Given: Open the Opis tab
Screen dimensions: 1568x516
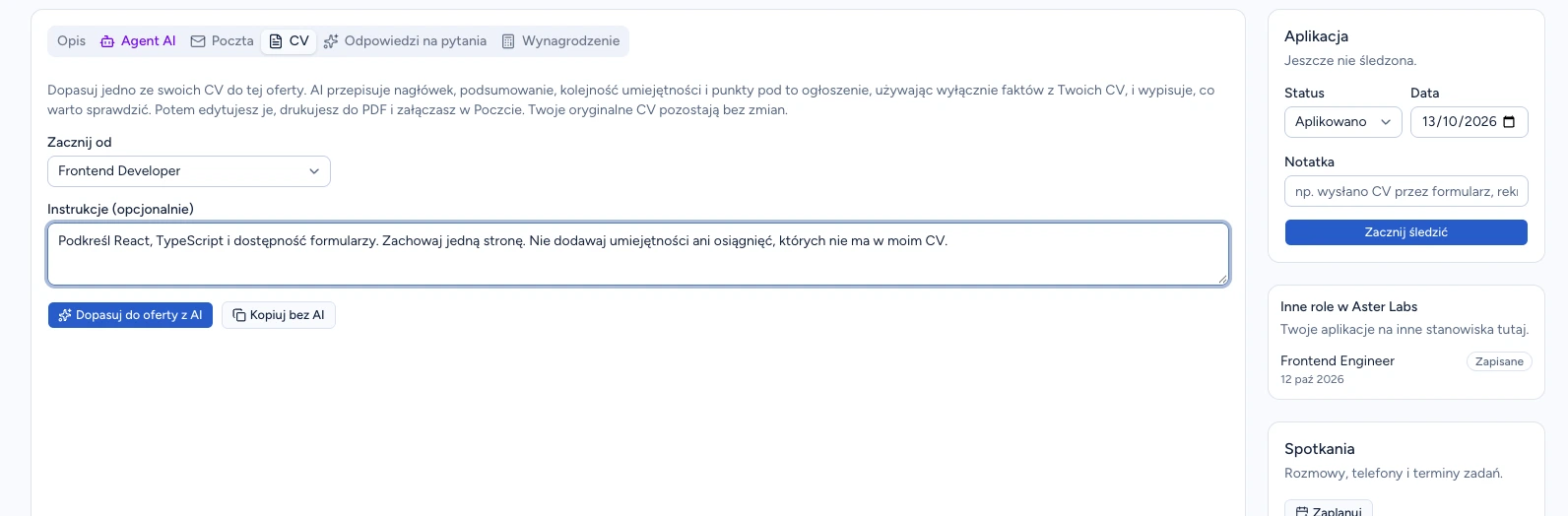Looking at the screenshot, I should pyautogui.click(x=71, y=41).
